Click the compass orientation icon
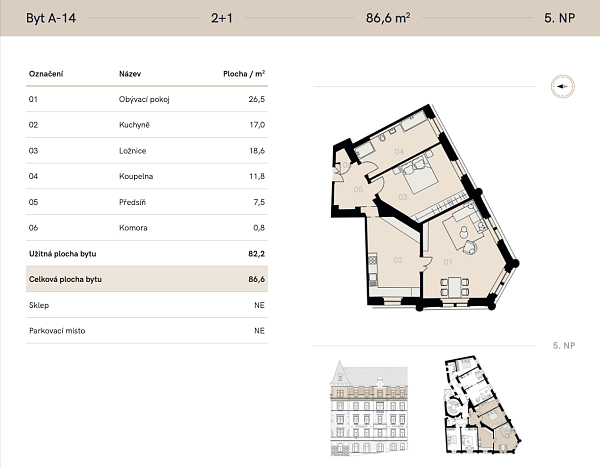 pos(563,87)
